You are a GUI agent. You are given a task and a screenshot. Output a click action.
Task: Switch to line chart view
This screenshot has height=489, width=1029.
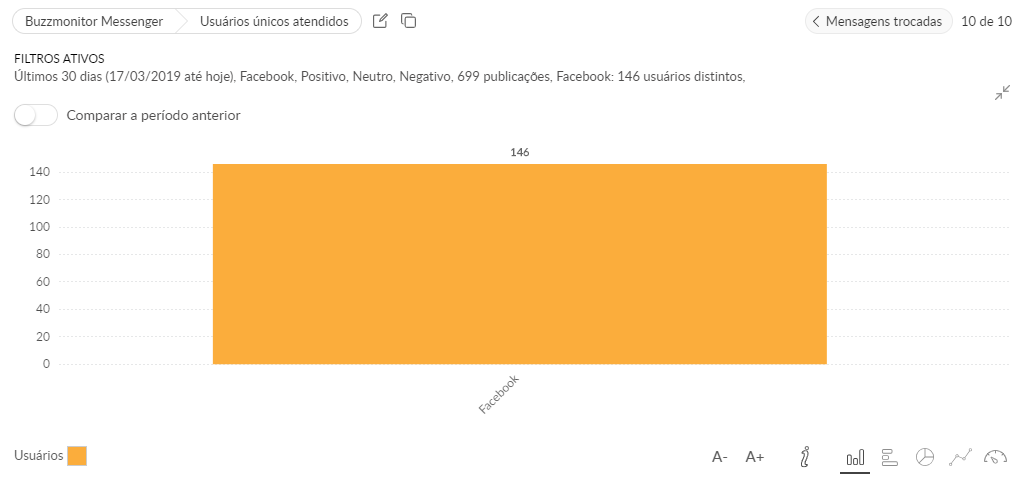tap(960, 457)
